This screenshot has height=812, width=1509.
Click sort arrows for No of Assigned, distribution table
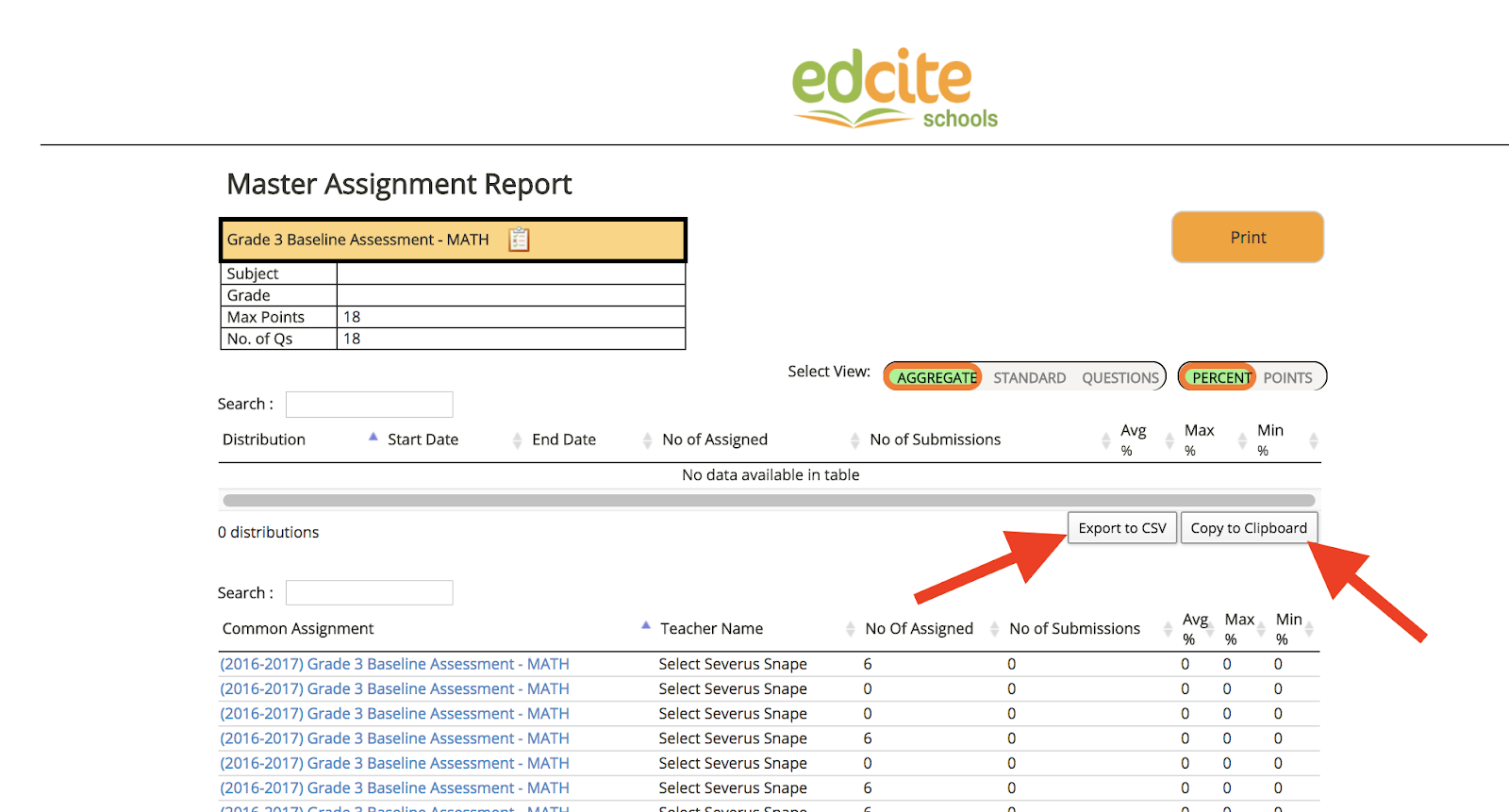pos(854,440)
